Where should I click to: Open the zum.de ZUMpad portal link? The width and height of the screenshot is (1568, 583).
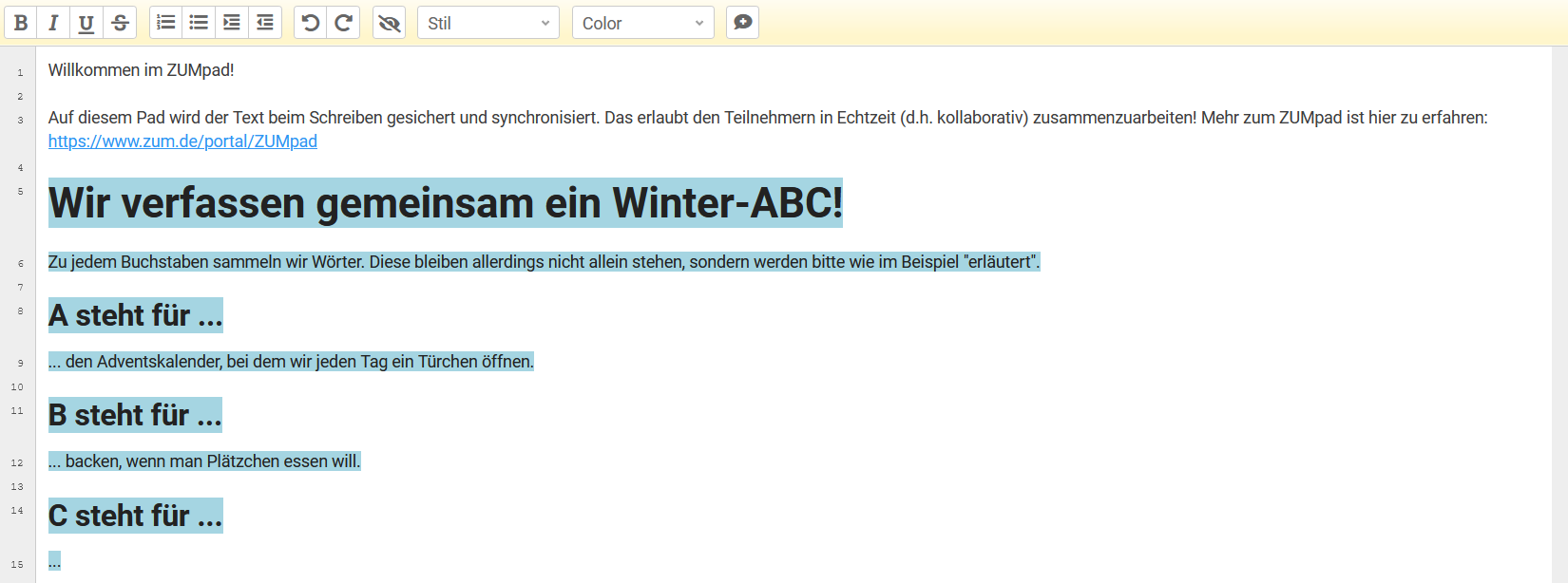[x=182, y=141]
